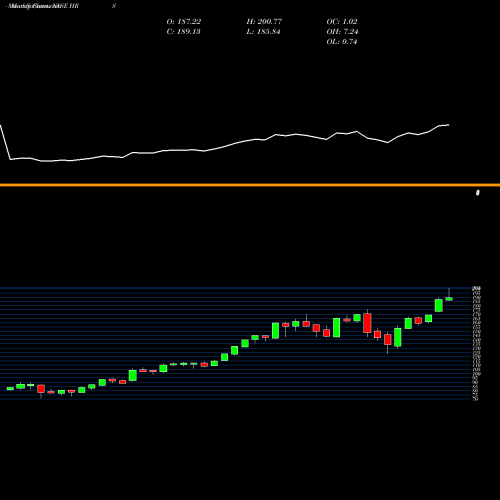The width and height of the screenshot is (500, 500).
Task: Select the low price reading L: 185.84
Action: coord(263,31)
